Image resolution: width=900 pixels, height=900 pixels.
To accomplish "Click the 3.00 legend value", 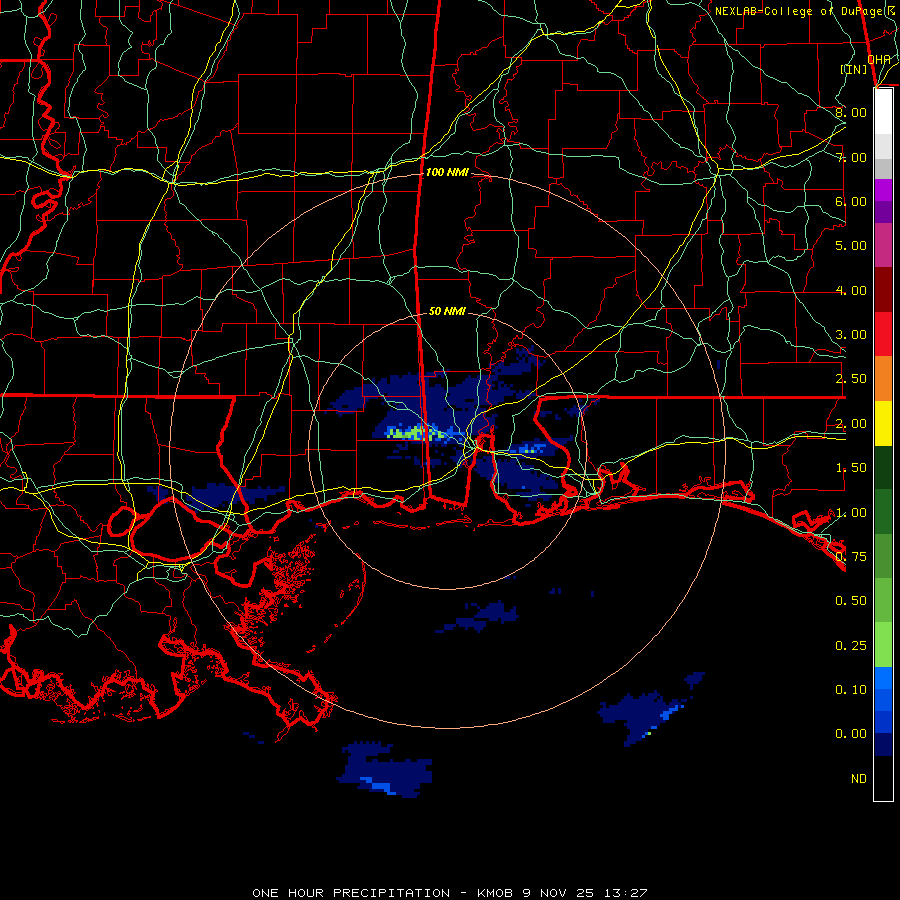I will coord(851,335).
